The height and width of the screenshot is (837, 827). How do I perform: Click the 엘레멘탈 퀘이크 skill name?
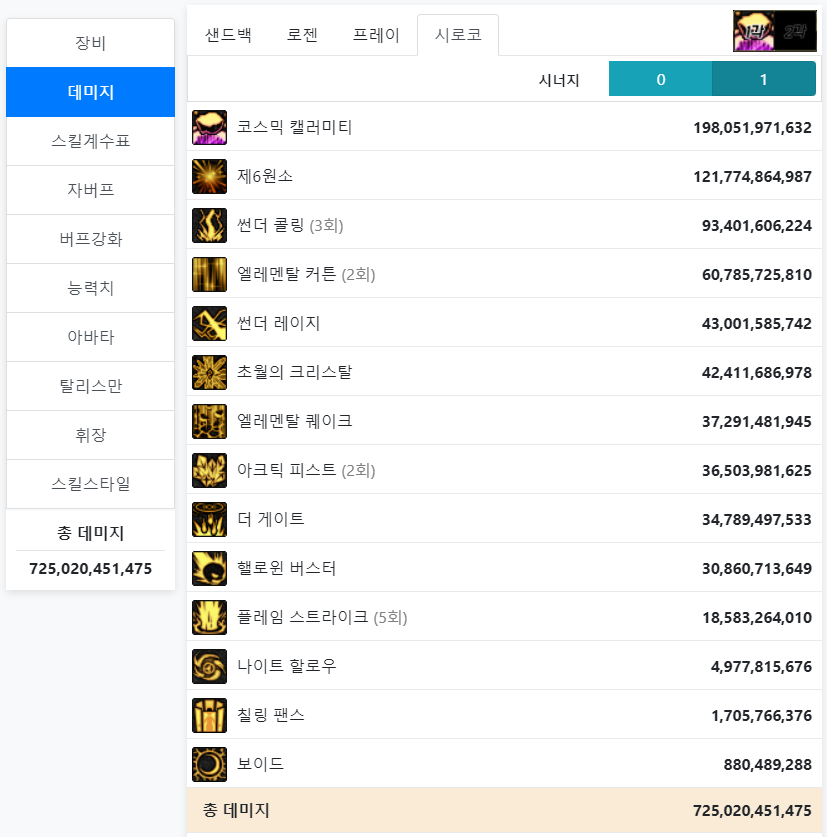click(x=294, y=421)
